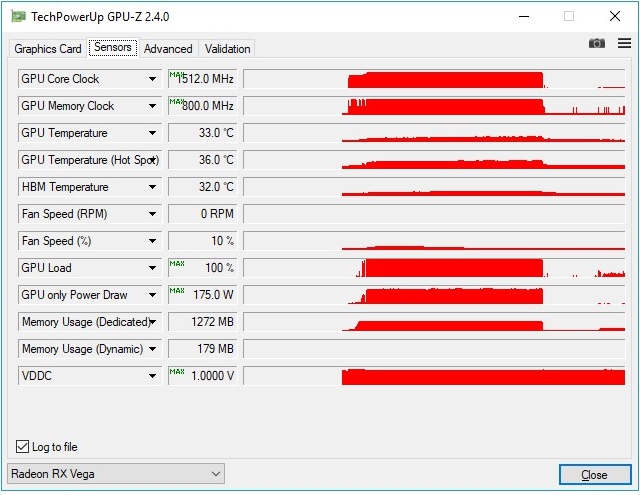Click the 1272 MB dedicated memory value

point(202,322)
